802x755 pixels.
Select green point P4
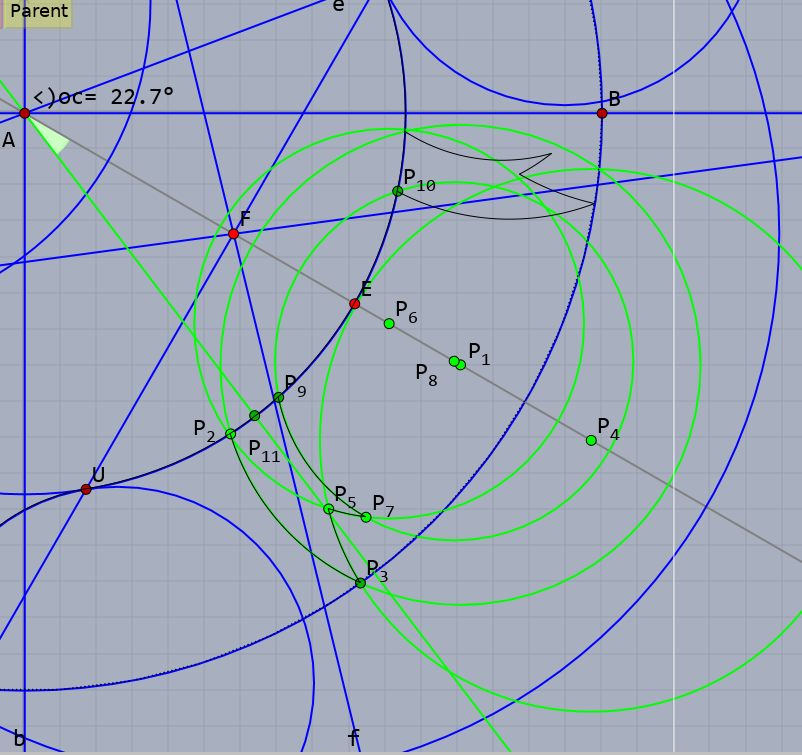pos(591,440)
